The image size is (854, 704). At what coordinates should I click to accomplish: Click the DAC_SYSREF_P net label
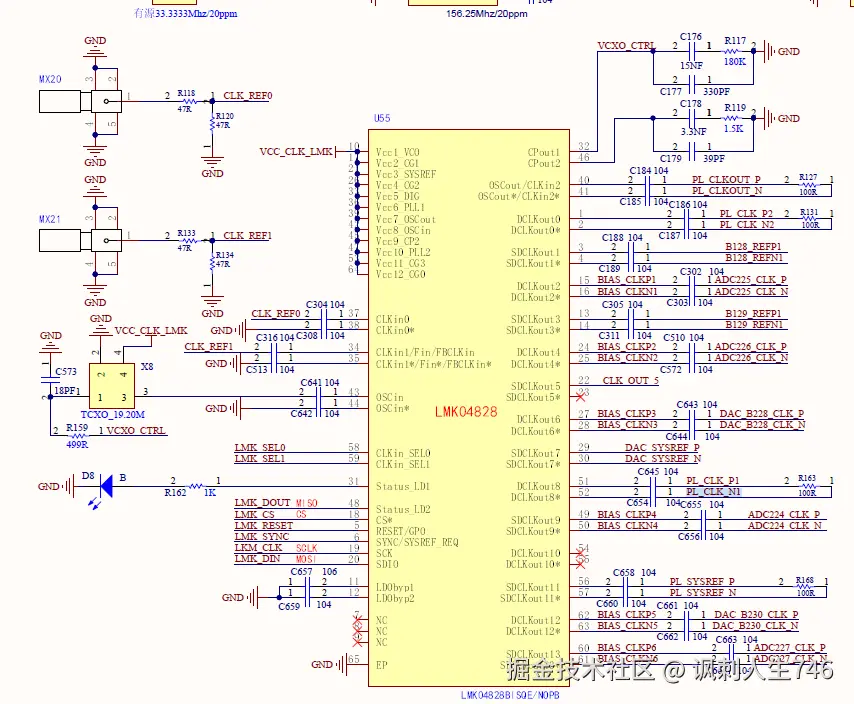point(662,448)
